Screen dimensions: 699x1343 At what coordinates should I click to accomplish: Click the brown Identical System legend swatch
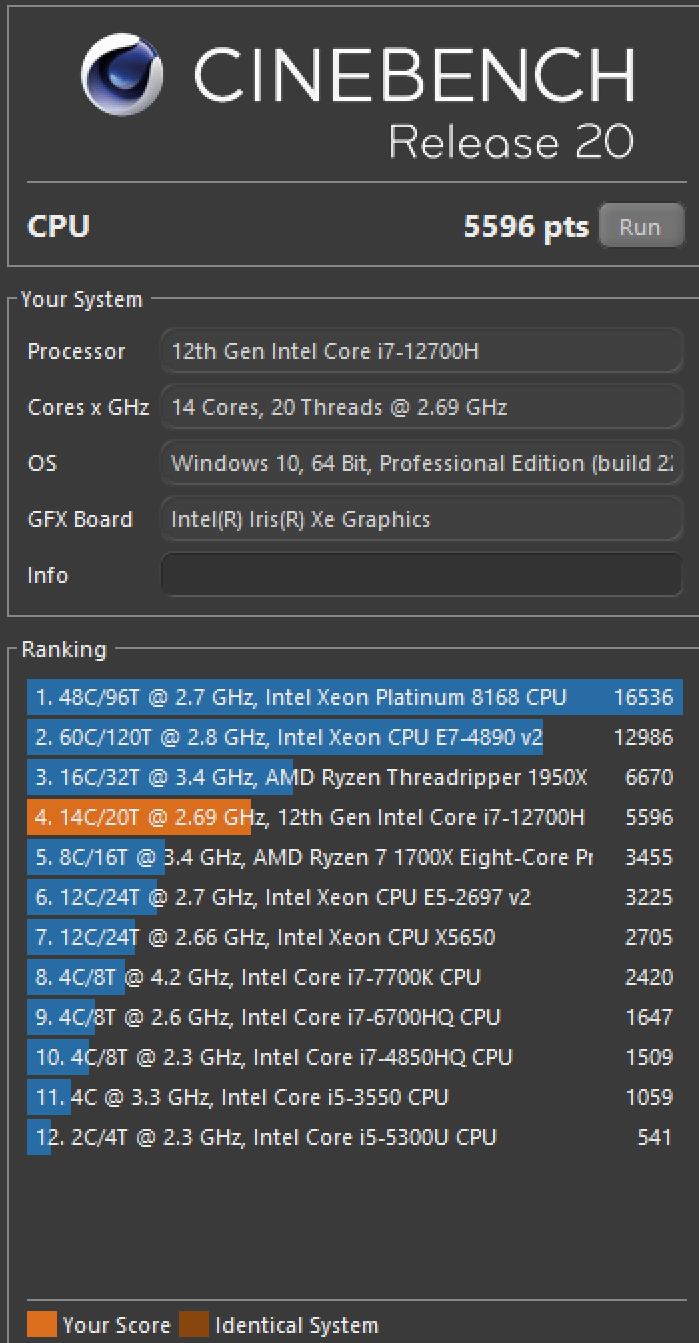click(194, 1325)
